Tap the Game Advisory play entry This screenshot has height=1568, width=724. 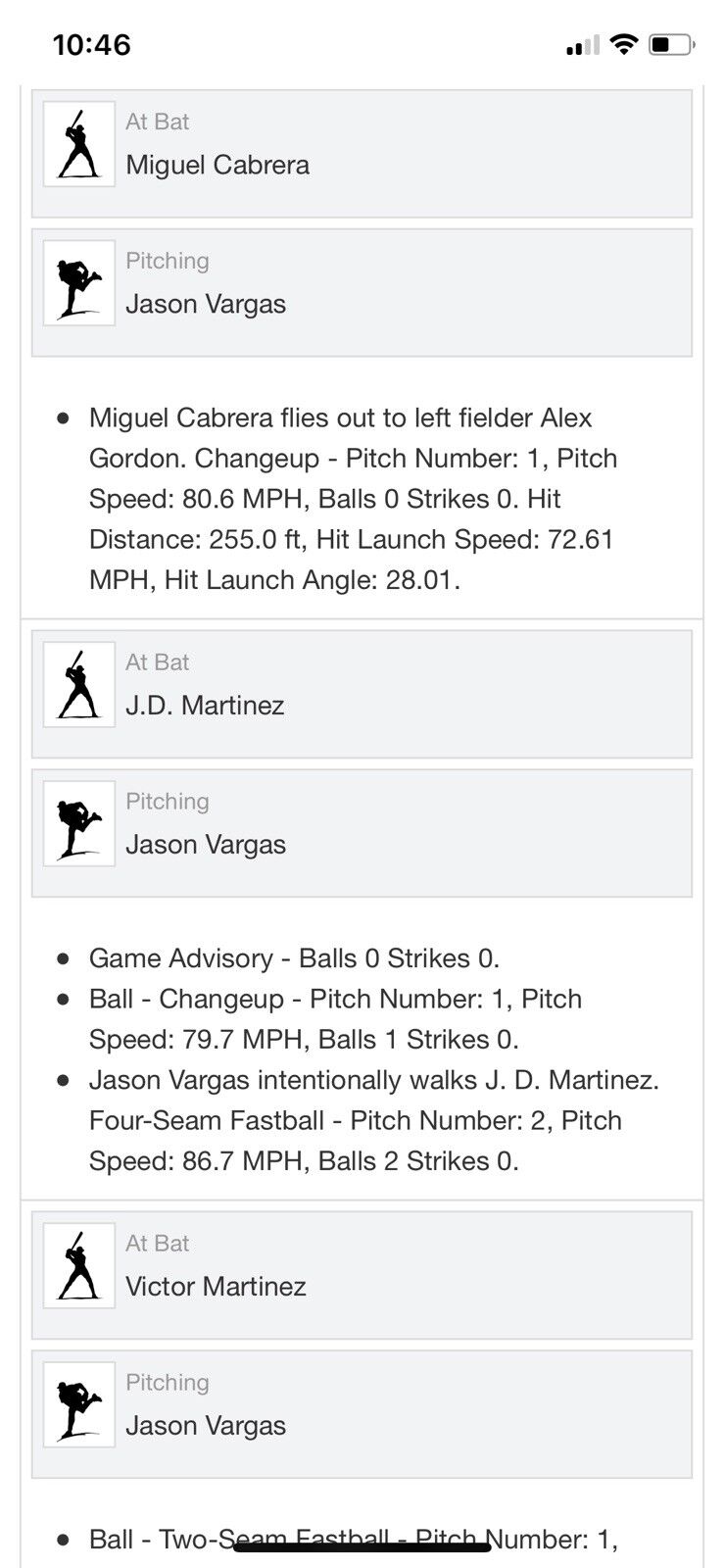pyautogui.click(x=294, y=958)
